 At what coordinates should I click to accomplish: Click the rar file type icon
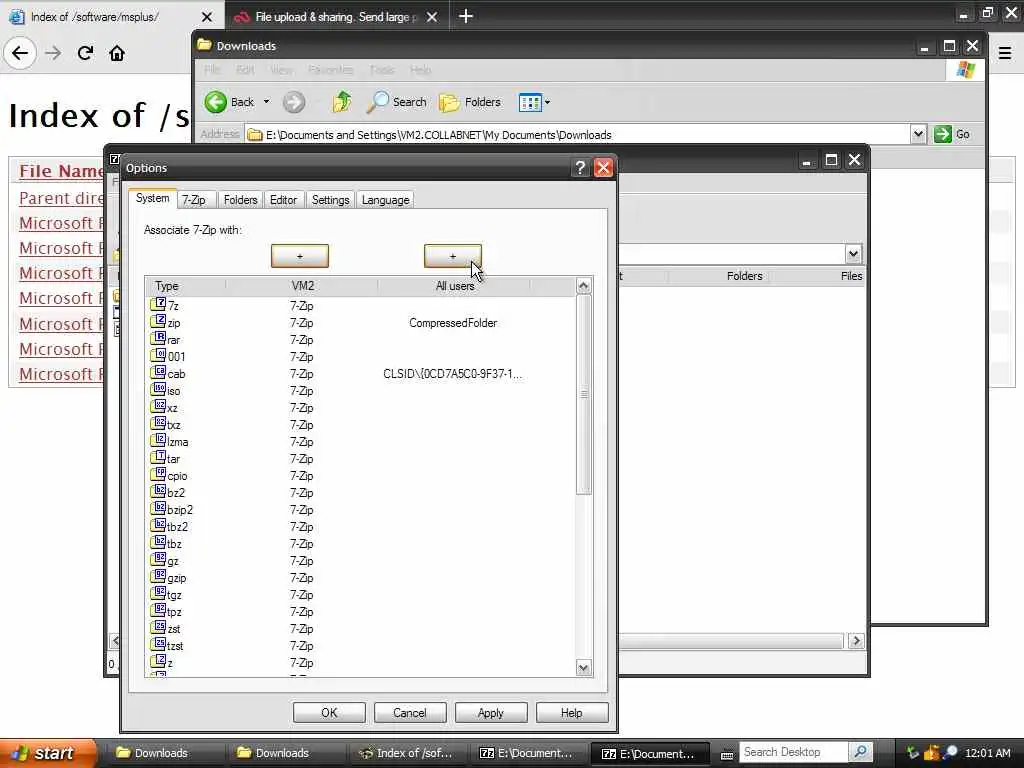pyautogui.click(x=158, y=338)
